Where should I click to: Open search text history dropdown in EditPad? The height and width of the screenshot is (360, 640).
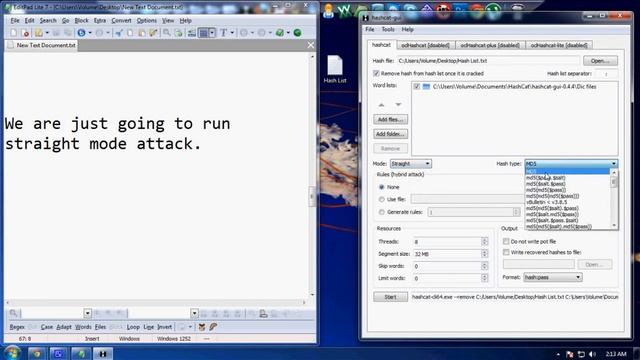[x=87, y=313]
